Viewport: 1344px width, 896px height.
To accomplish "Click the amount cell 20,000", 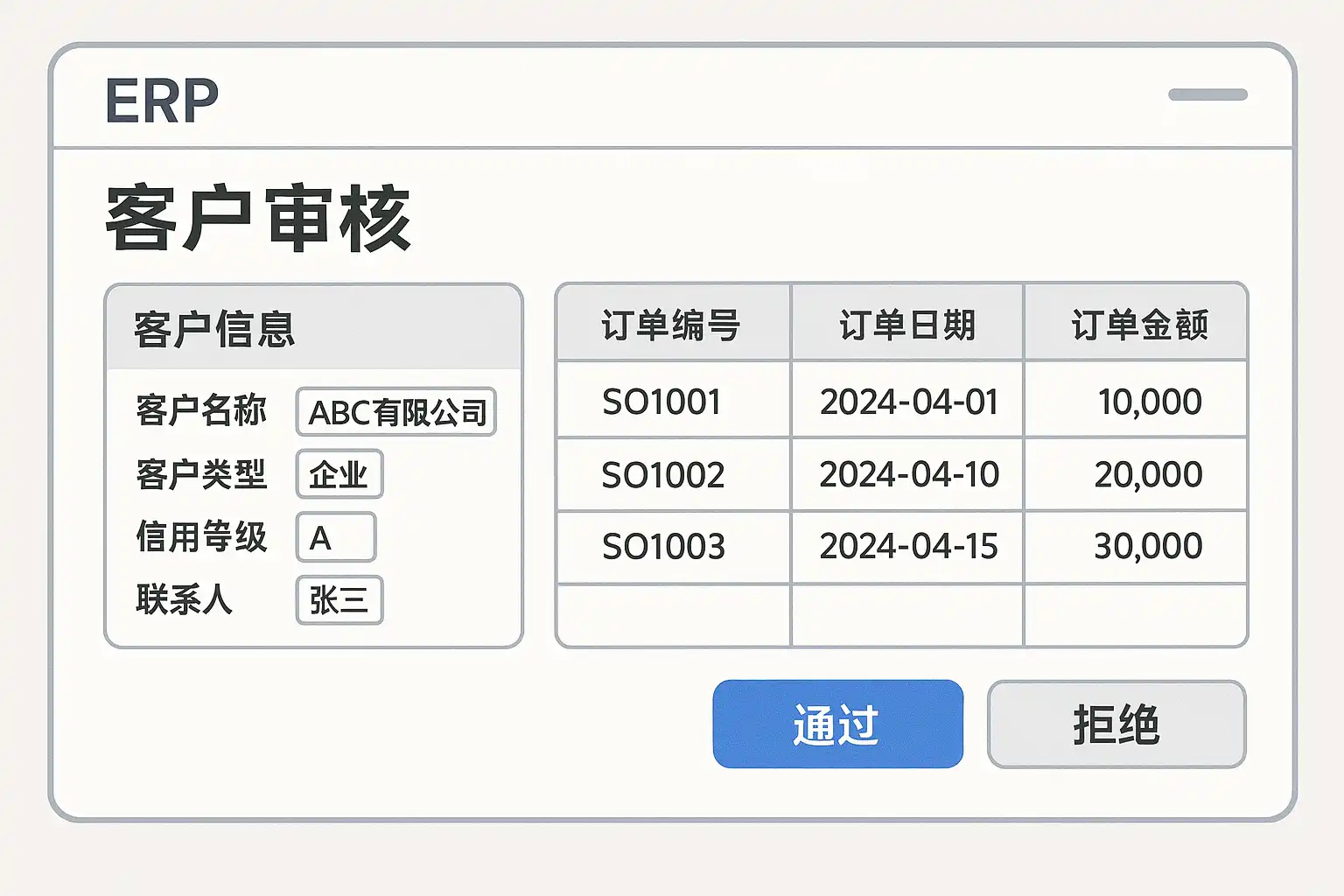I will [1148, 475].
